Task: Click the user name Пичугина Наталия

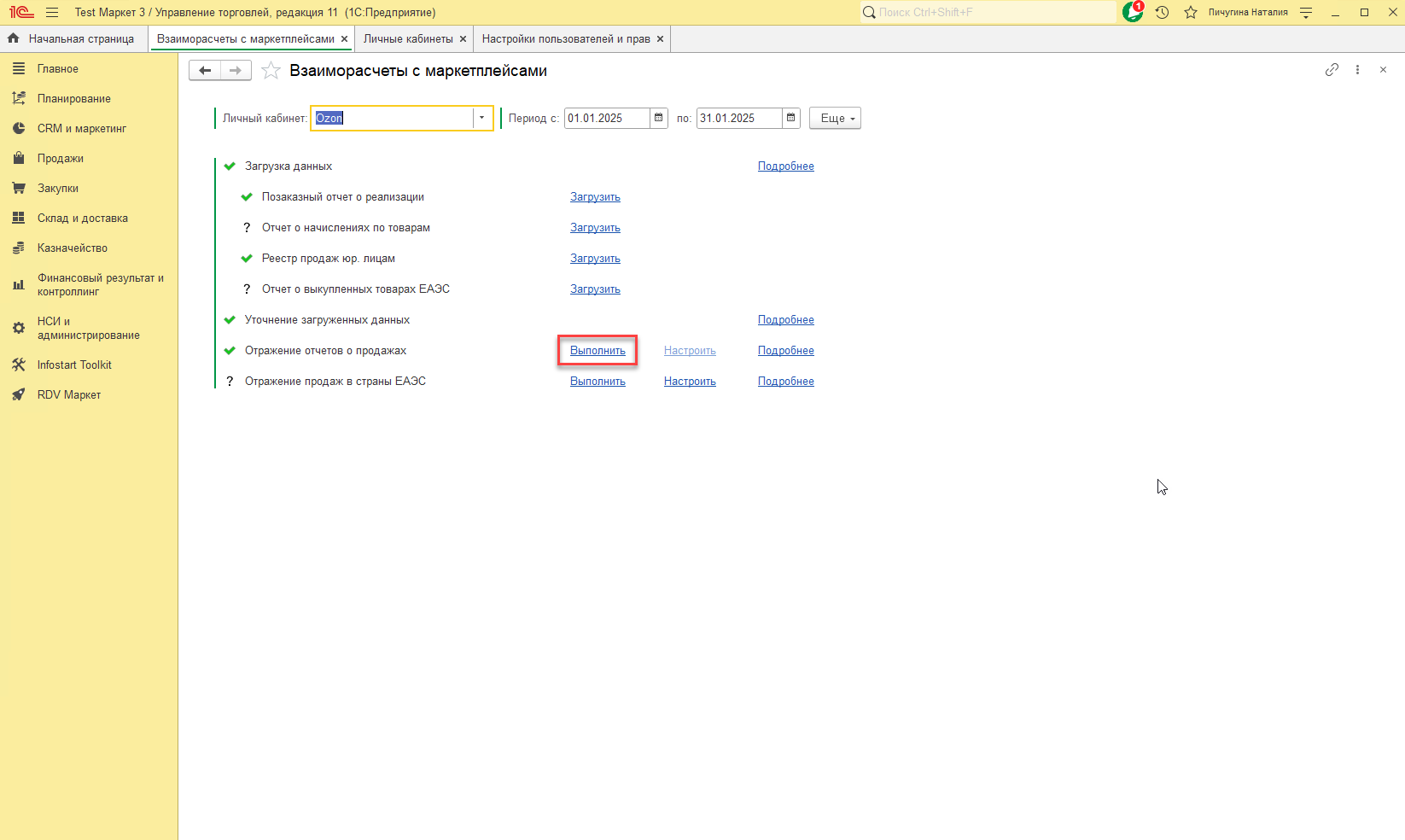Action: (1248, 13)
